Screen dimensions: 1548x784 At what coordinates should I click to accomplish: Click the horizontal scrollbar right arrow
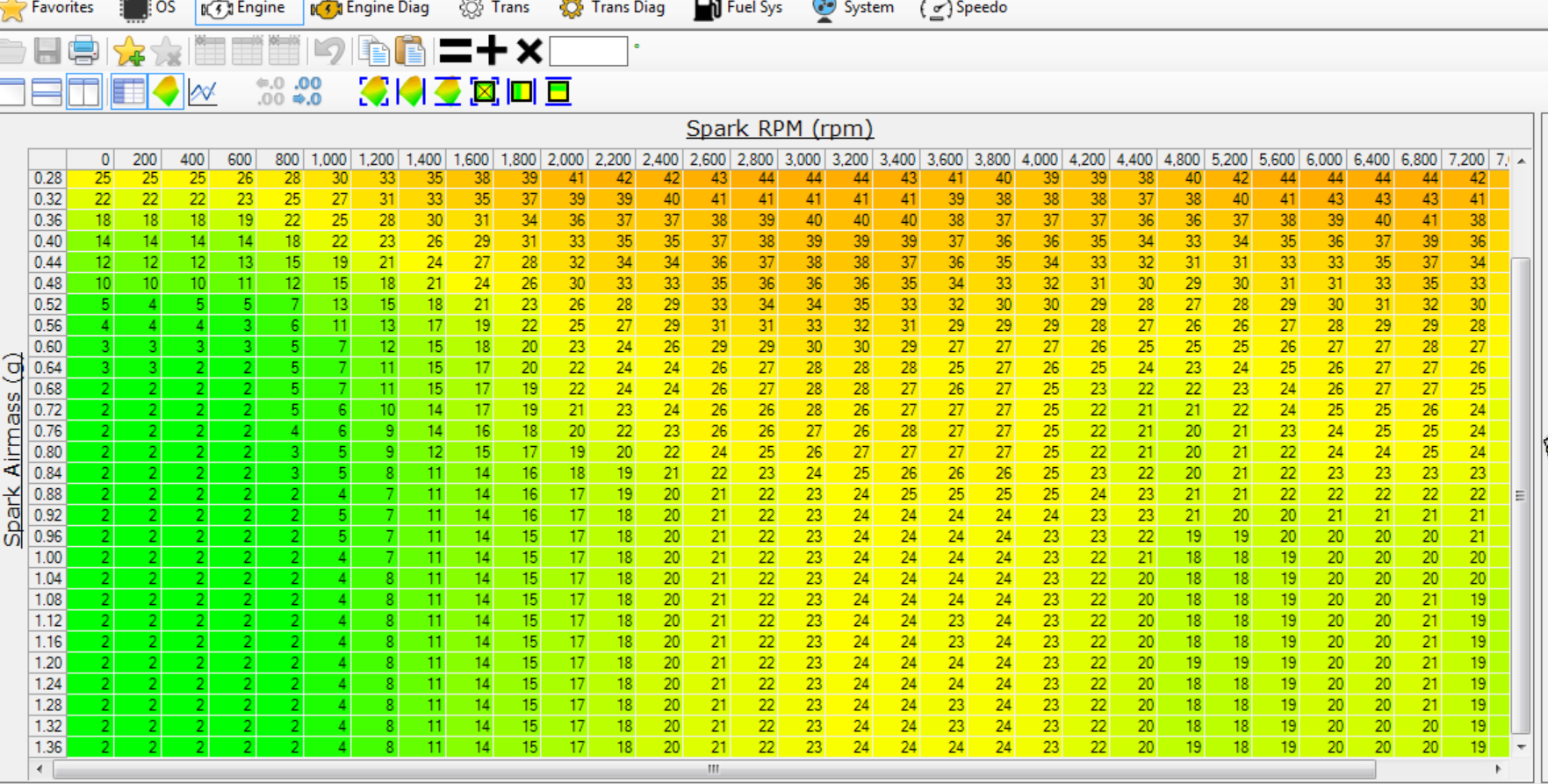(x=1498, y=769)
